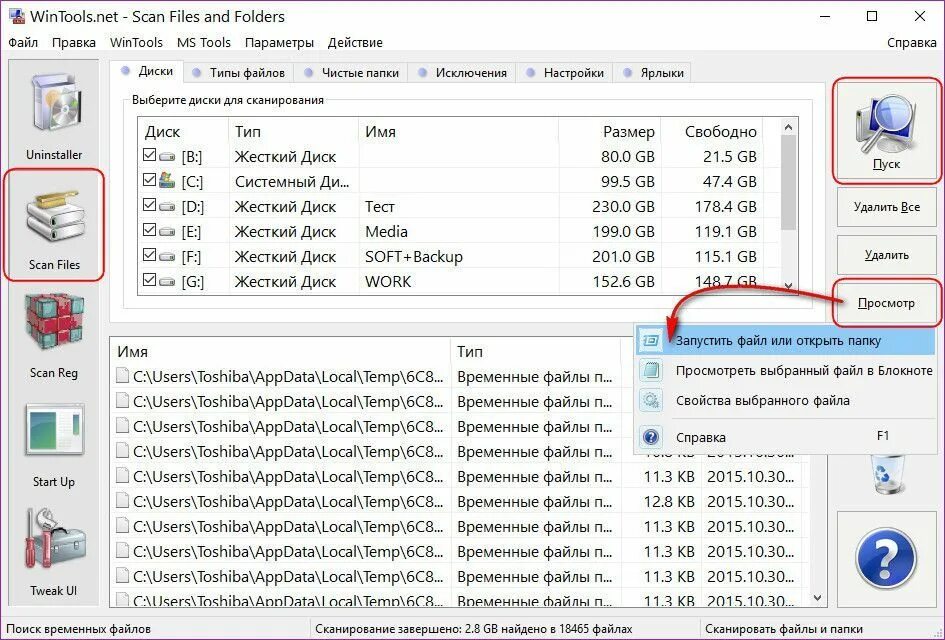Click file icon of the first result row
Image resolution: width=945 pixels, height=640 pixels.
(122, 376)
